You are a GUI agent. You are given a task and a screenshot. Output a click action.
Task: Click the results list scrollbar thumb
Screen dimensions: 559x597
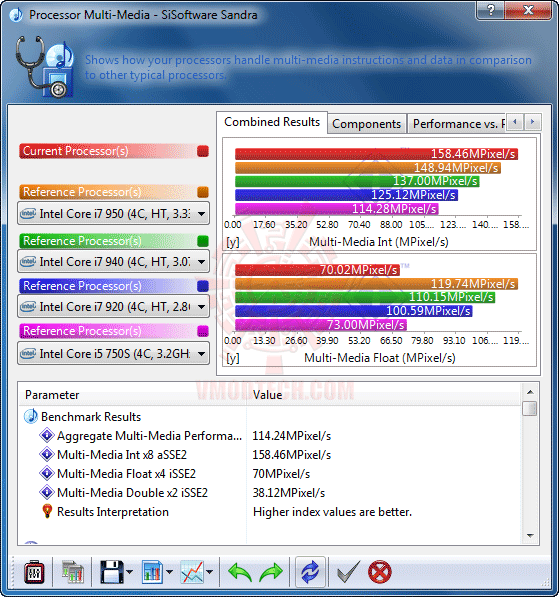coord(530,409)
